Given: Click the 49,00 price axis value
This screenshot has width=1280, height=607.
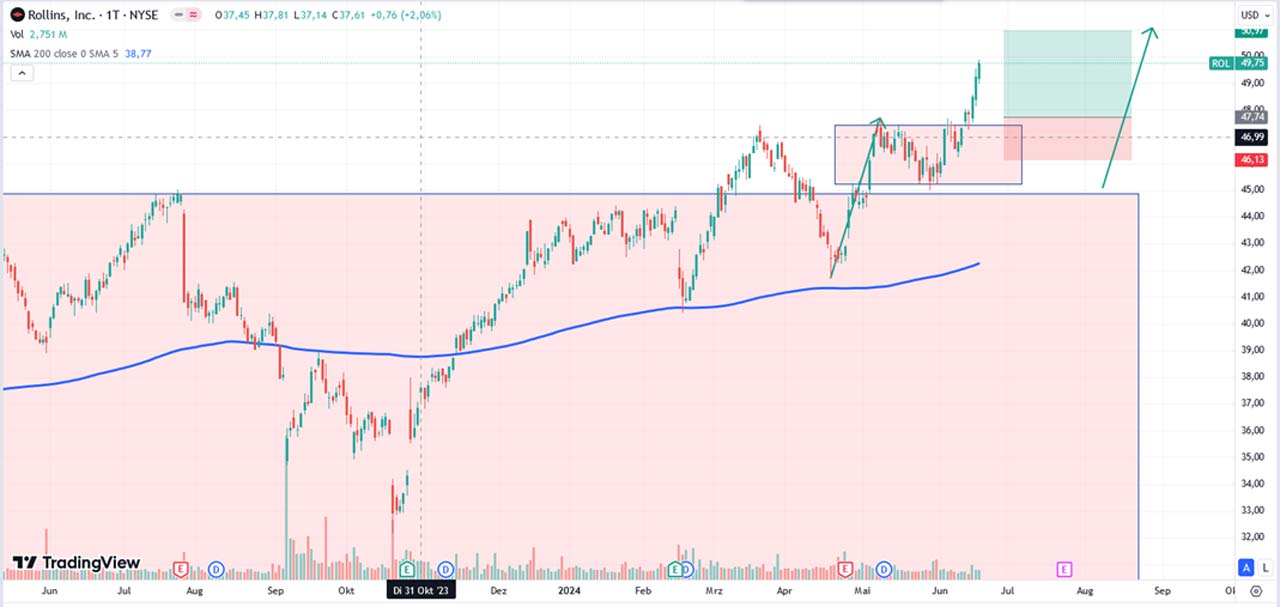Looking at the screenshot, I should coord(1252,83).
